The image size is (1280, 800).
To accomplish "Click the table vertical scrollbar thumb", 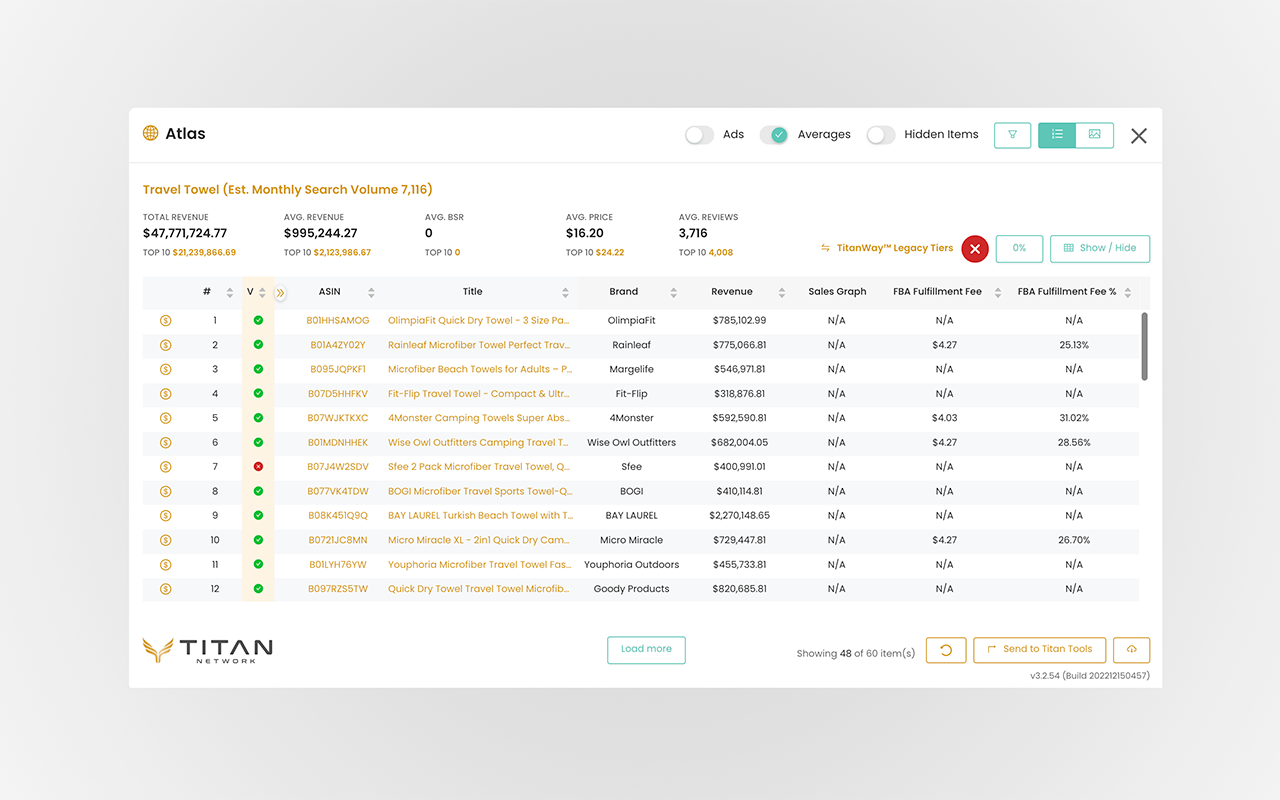I will coord(1145,346).
